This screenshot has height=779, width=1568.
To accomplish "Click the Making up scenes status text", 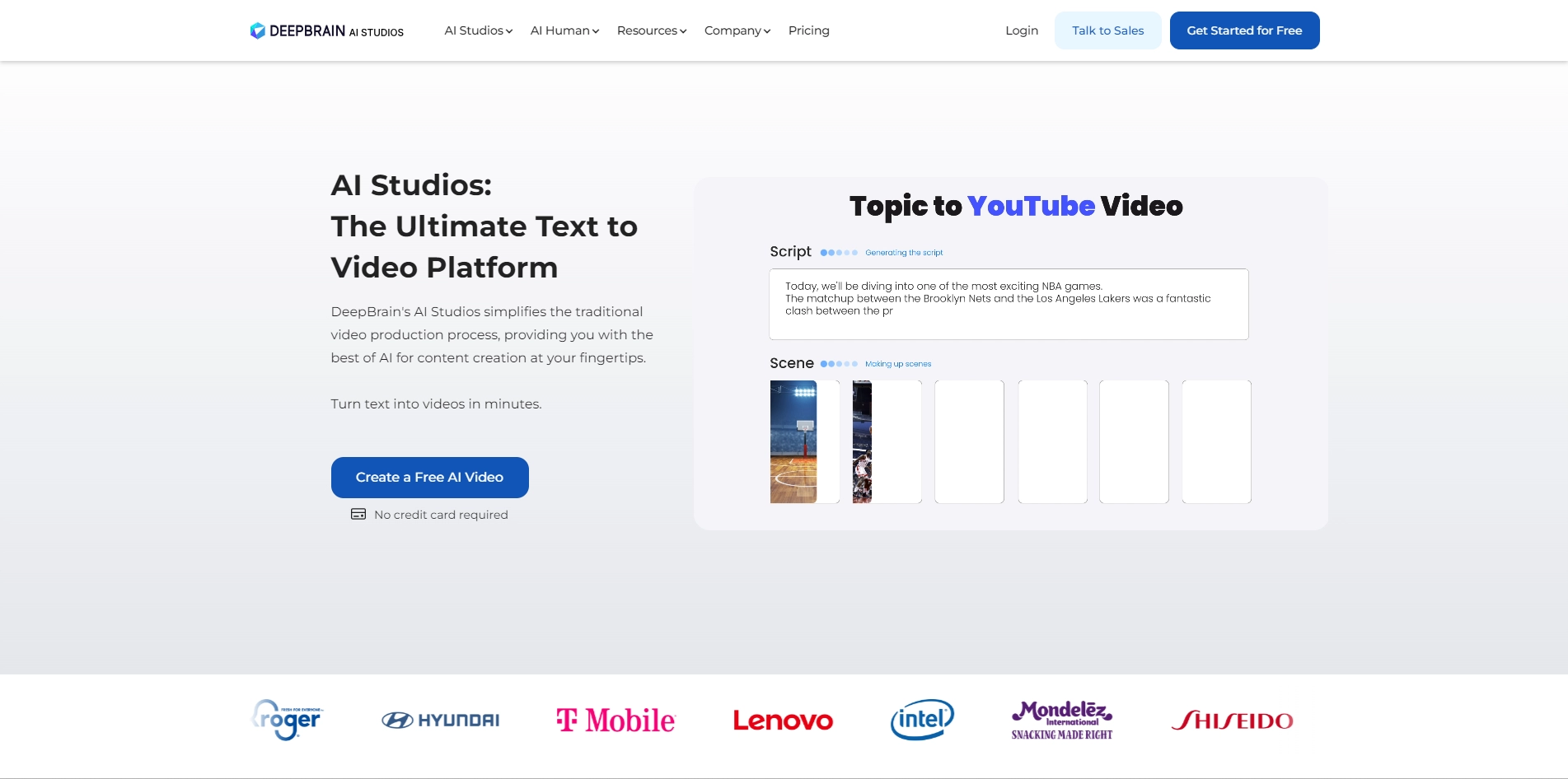I will pyautogui.click(x=898, y=364).
